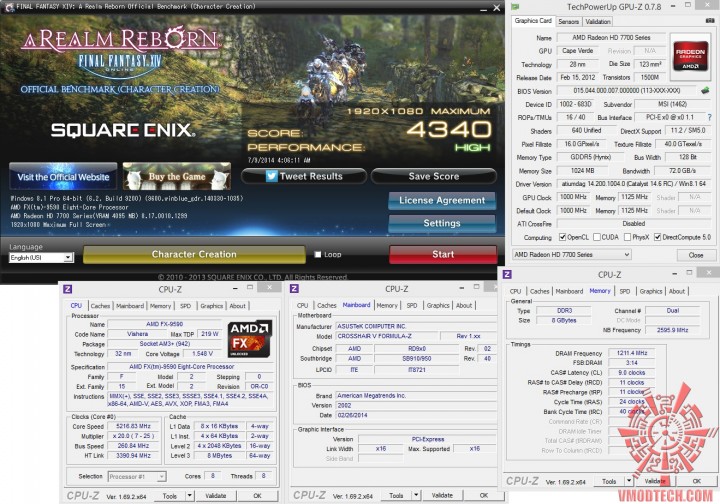Click the Save Score button
Screen dimensions: 720x504
click(434, 176)
